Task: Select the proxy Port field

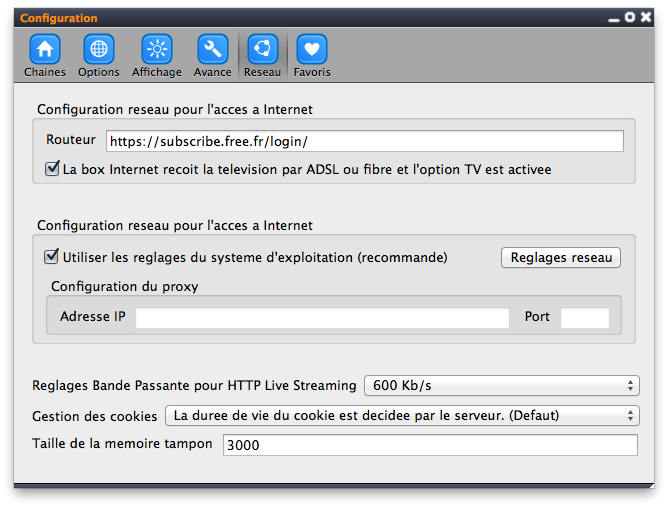Action: click(585, 318)
